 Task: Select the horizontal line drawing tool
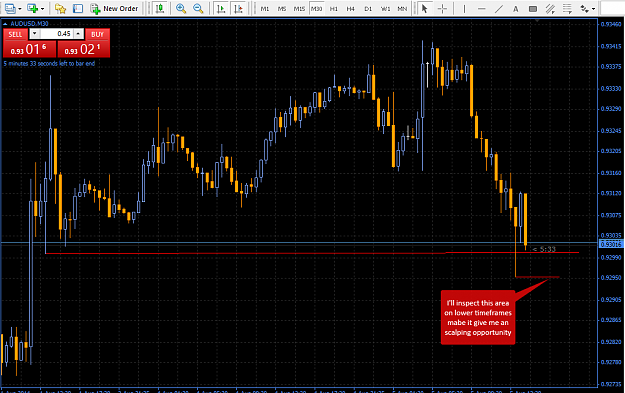pyautogui.click(x=482, y=8)
